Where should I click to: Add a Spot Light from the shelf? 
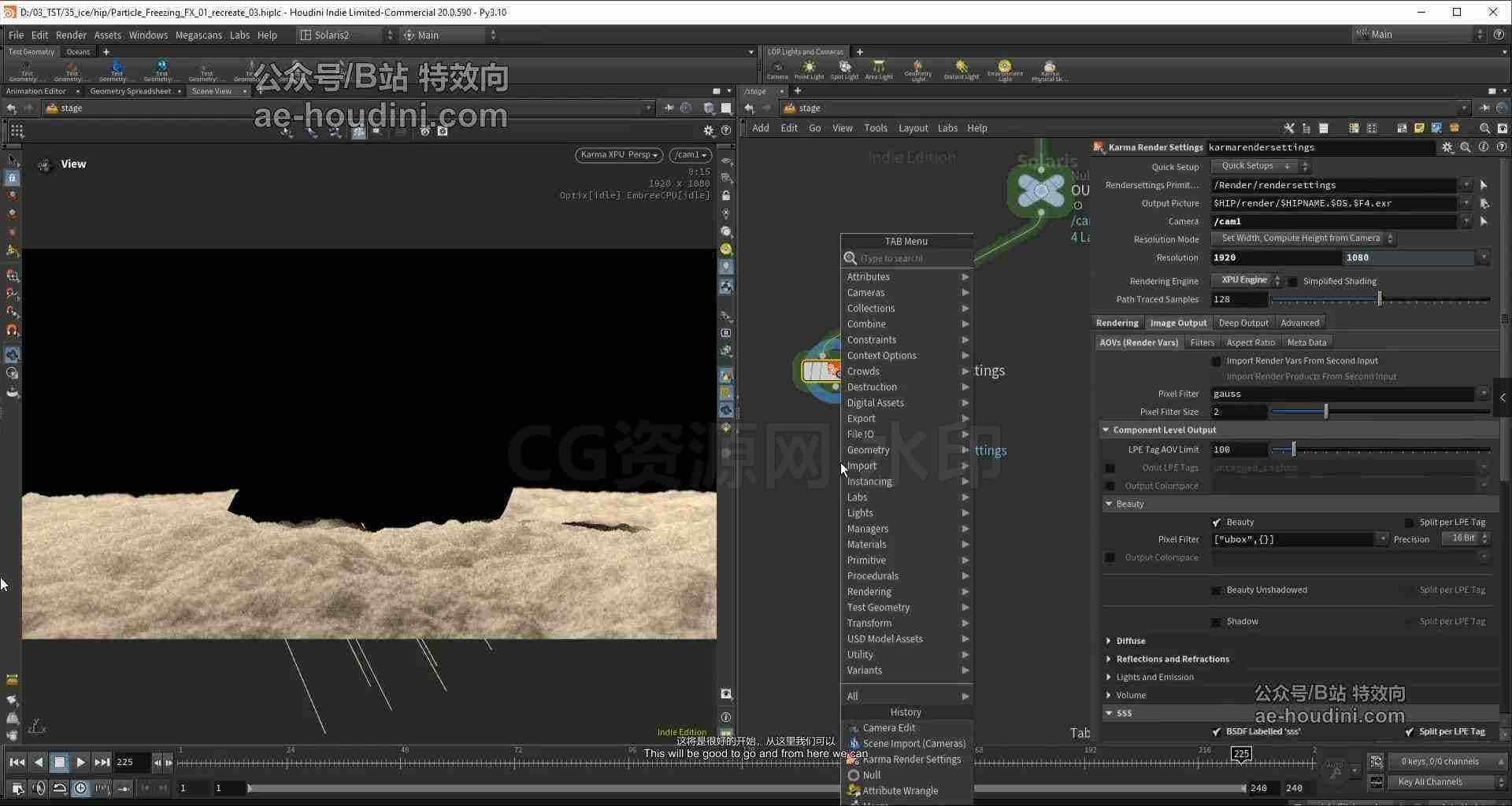[x=844, y=69]
